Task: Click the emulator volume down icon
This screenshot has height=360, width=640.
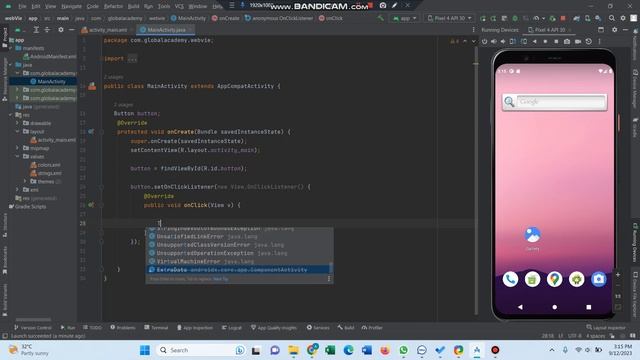Action: 503,41
